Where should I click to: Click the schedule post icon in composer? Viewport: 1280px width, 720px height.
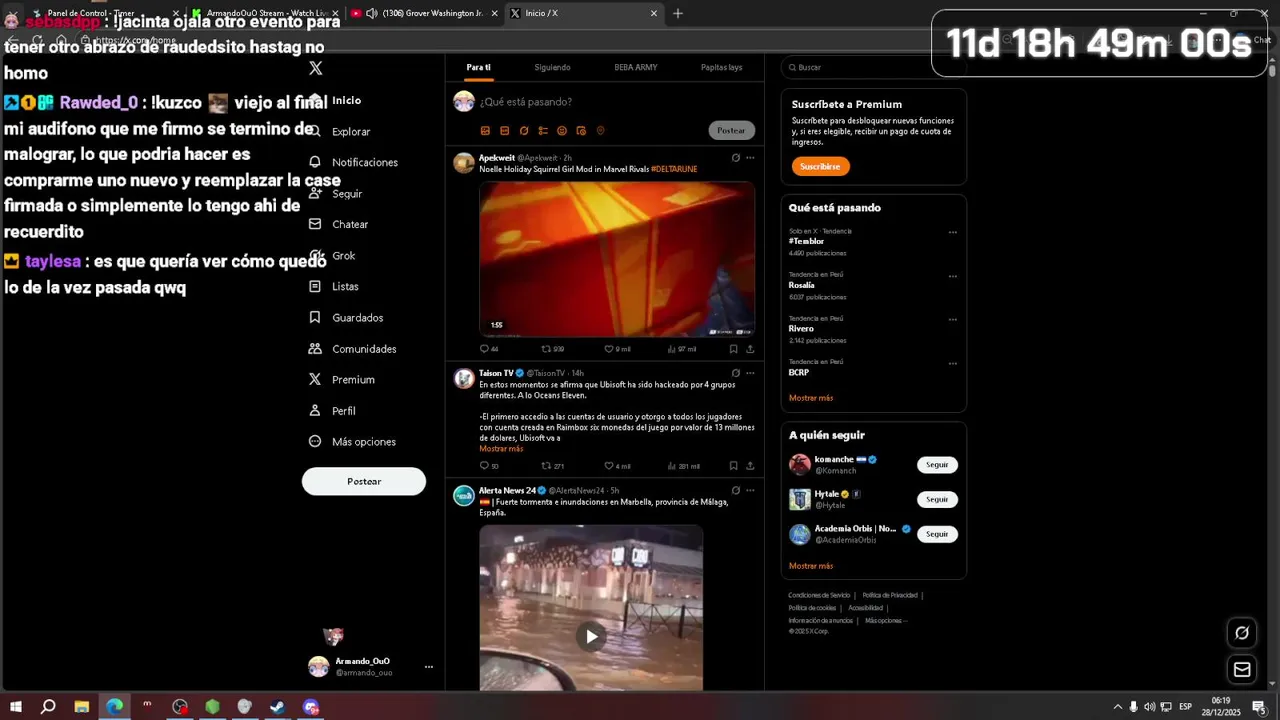click(x=581, y=131)
